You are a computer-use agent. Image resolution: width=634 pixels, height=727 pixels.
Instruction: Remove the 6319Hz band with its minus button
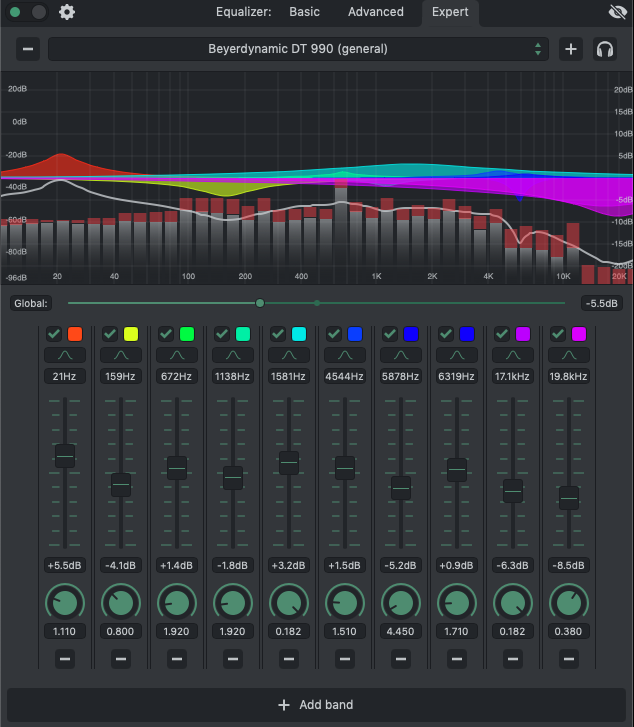pos(457,659)
